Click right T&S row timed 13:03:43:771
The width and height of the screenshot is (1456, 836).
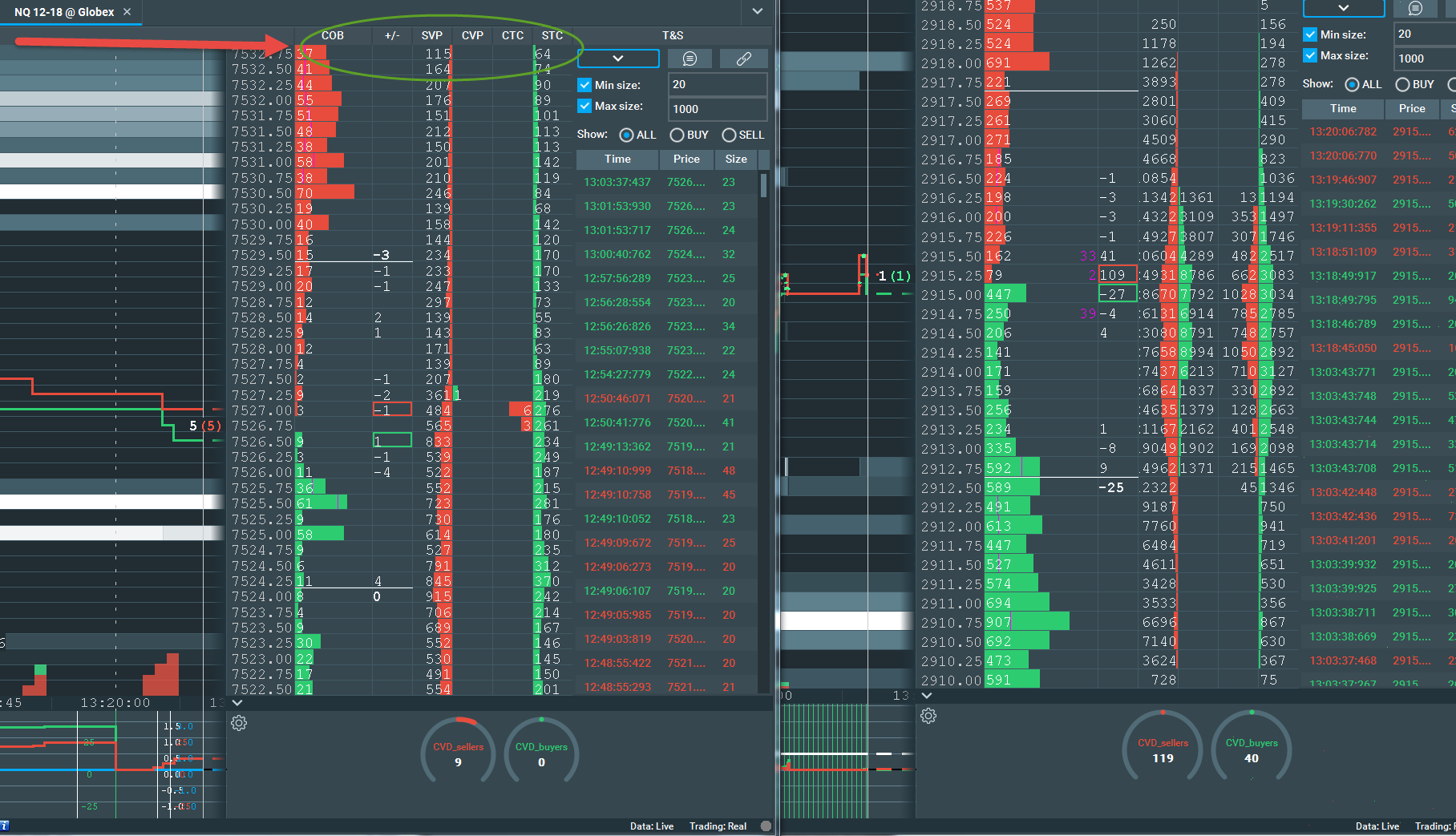tap(1379, 372)
